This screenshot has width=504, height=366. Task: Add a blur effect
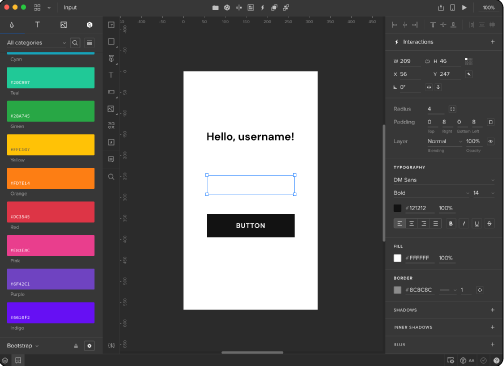point(492,344)
